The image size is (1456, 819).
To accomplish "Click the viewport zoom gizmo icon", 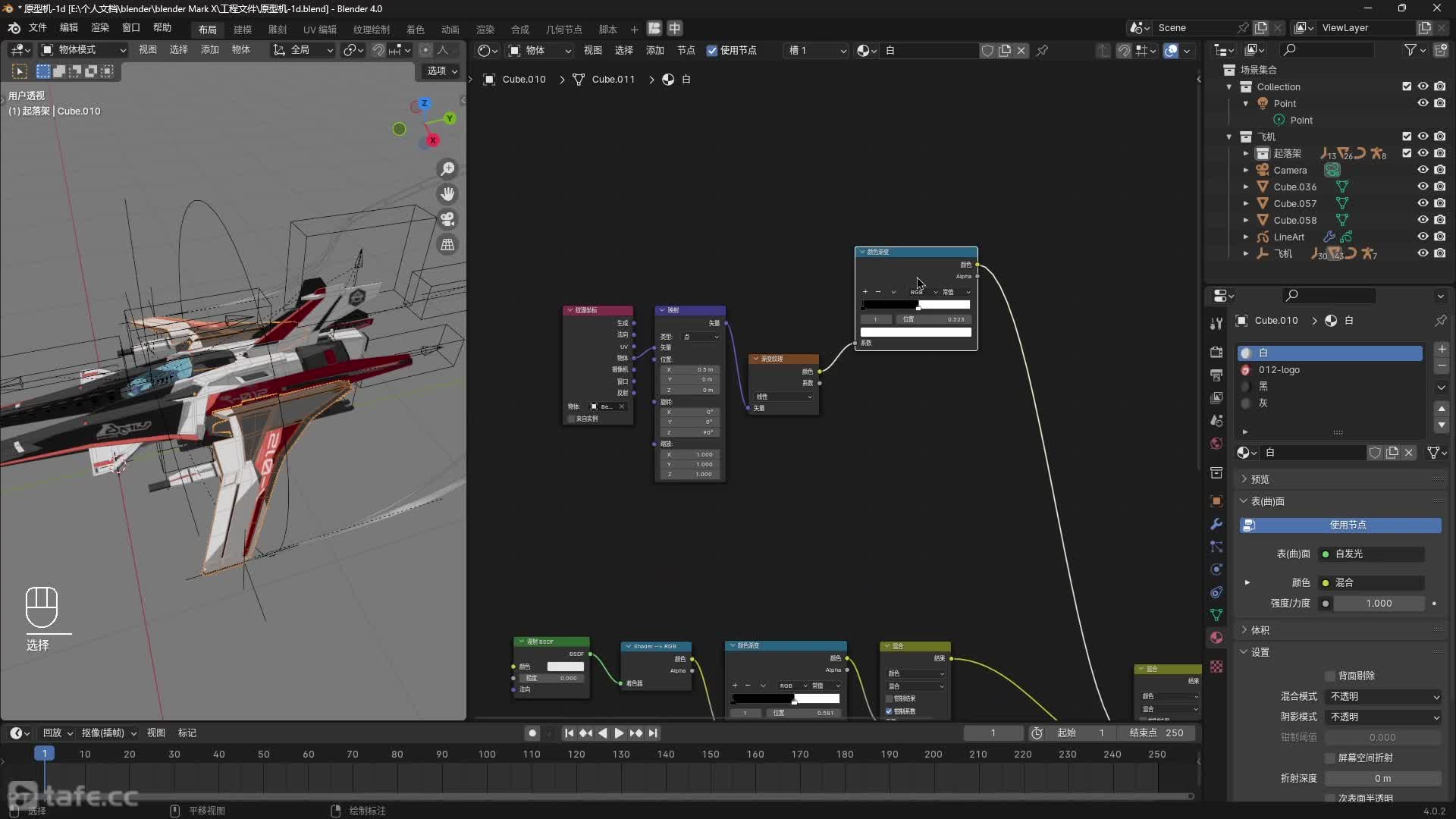I will tap(448, 168).
